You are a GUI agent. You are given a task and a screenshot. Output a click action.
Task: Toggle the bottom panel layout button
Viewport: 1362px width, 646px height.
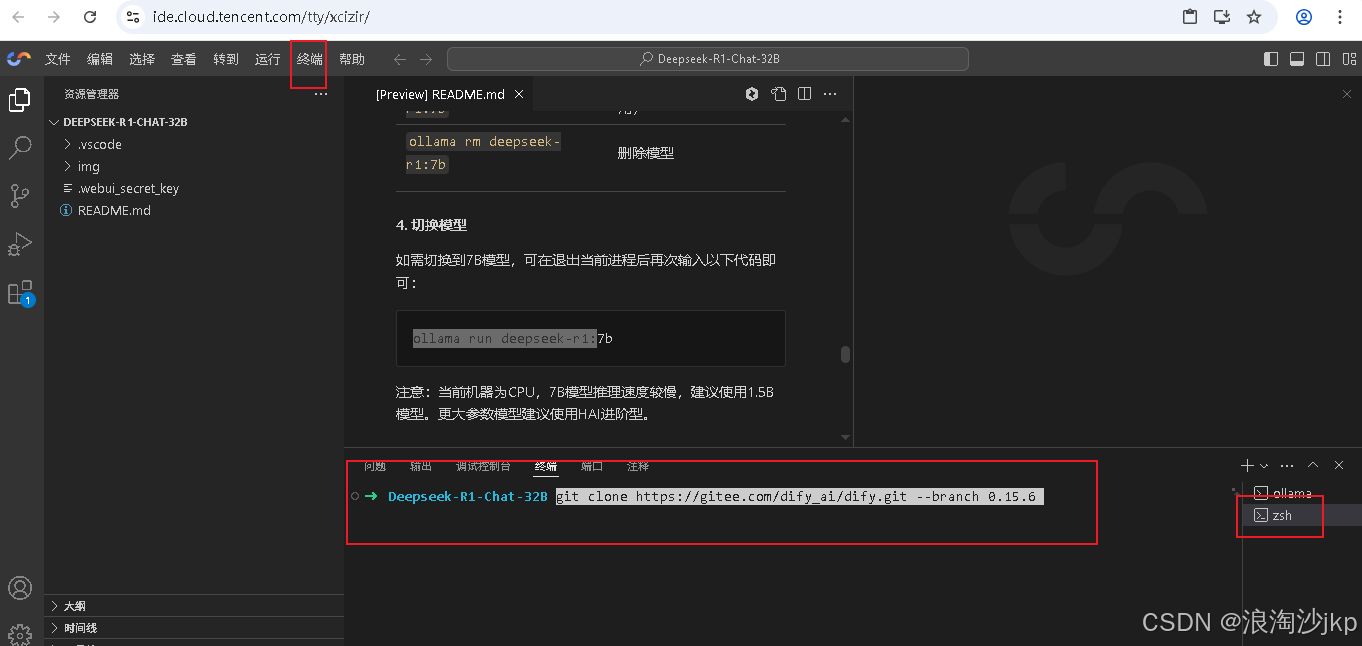click(1297, 59)
